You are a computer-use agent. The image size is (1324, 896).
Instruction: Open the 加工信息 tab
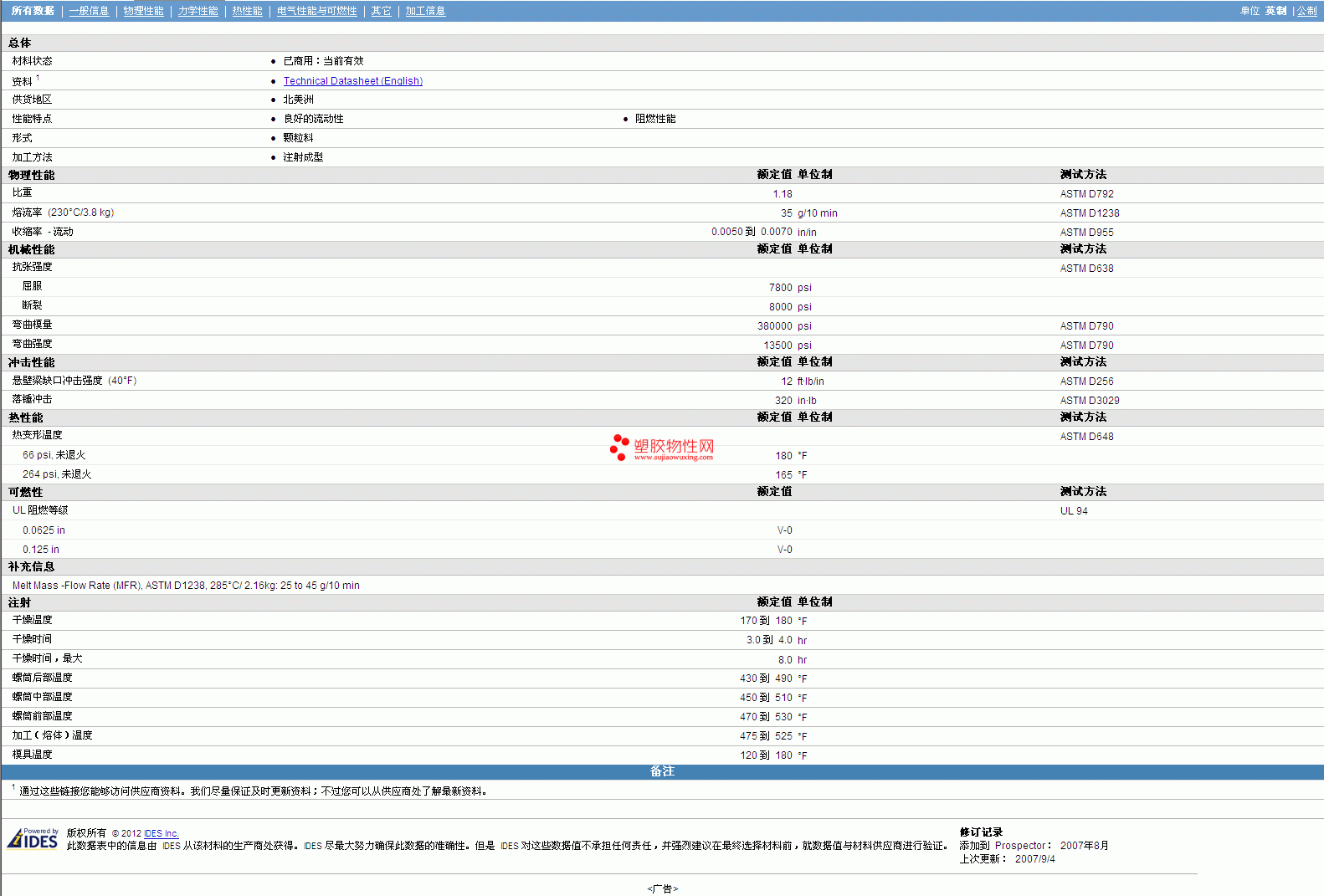tap(425, 11)
